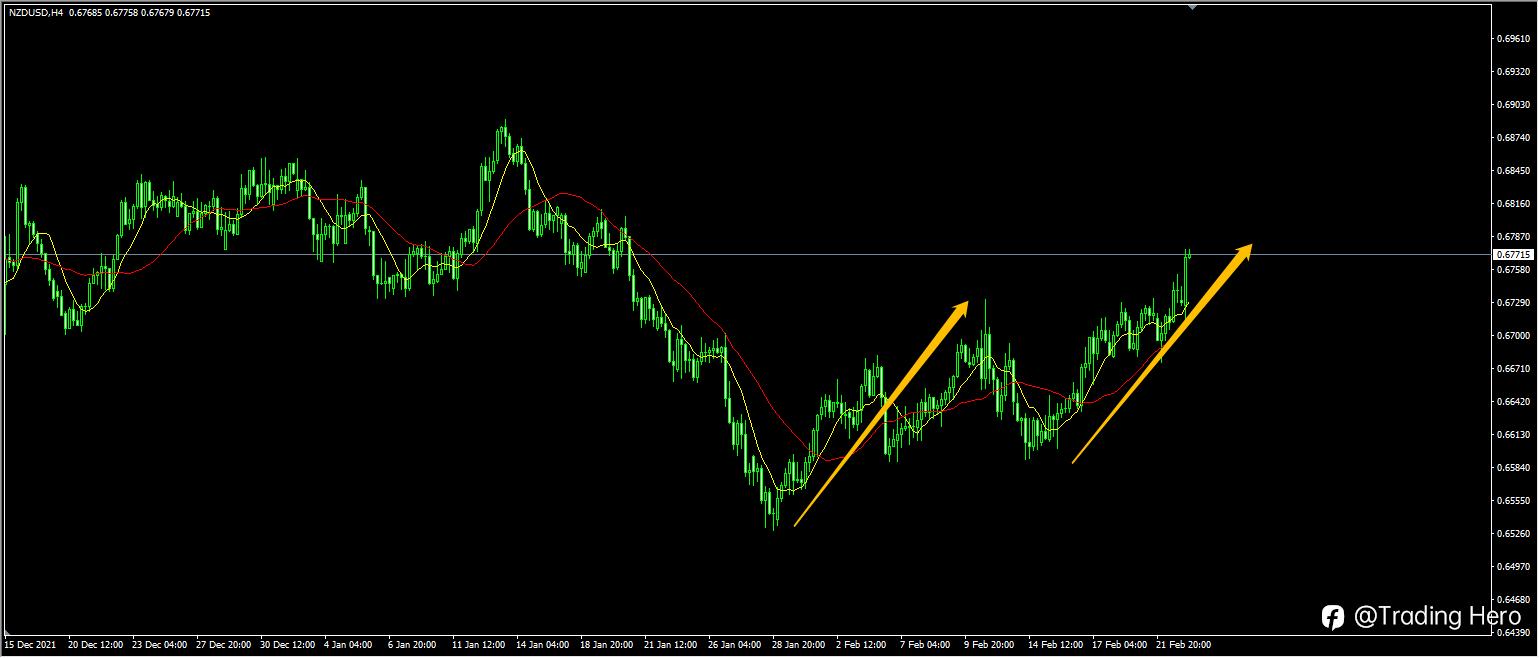
Task: Click the 0.68160 price scale label
Action: point(1513,203)
